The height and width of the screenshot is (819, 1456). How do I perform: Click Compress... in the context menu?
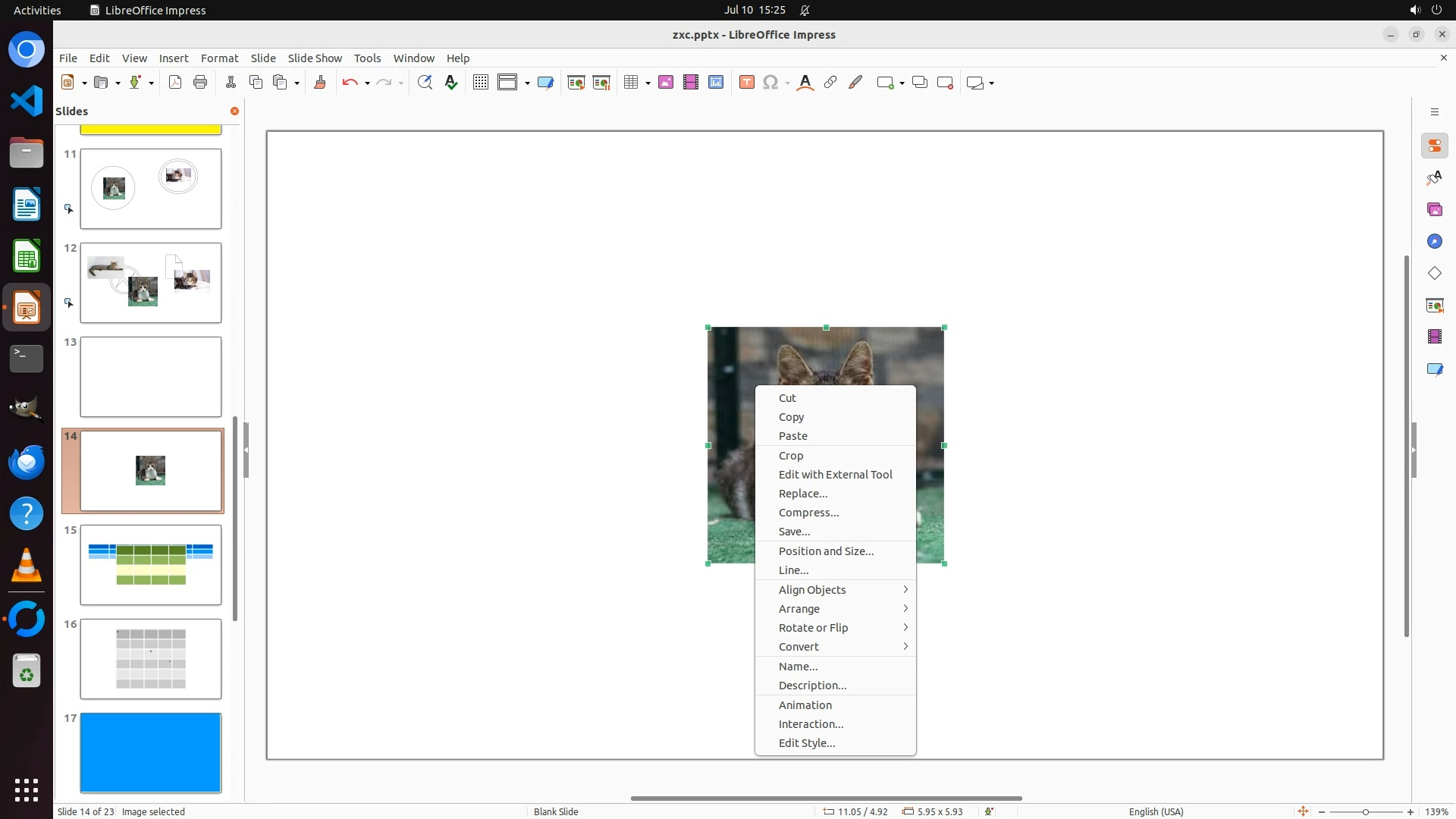tap(808, 513)
